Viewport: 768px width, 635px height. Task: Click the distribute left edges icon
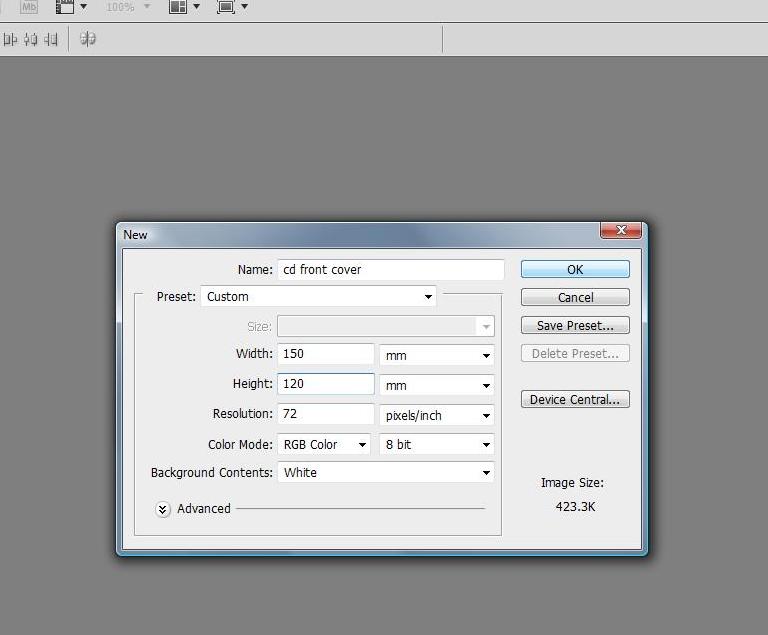[x=10, y=39]
